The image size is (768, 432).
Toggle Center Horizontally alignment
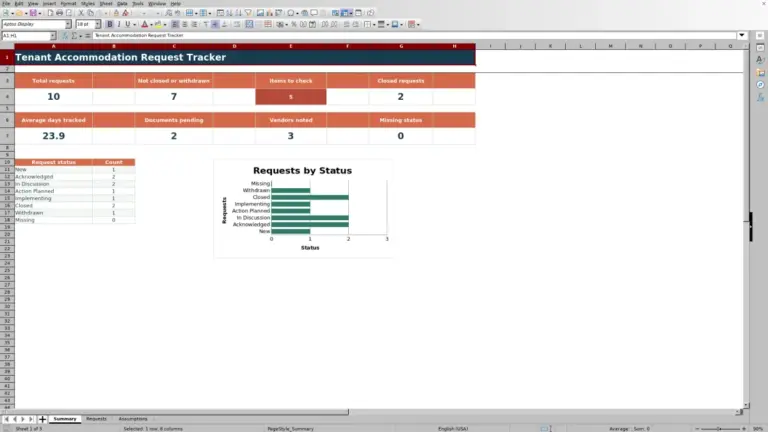point(185,24)
